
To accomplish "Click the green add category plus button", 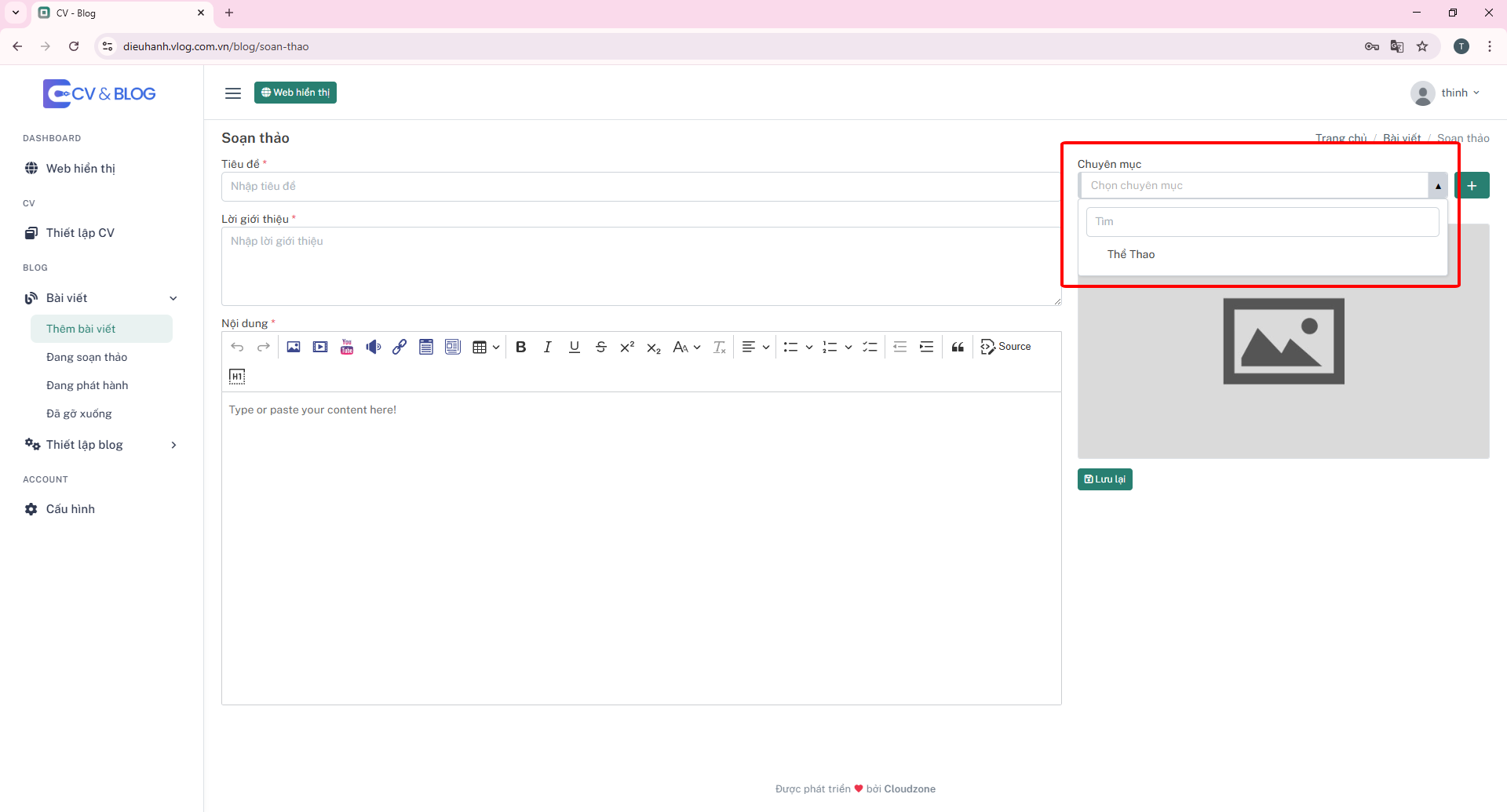I will pyautogui.click(x=1472, y=186).
